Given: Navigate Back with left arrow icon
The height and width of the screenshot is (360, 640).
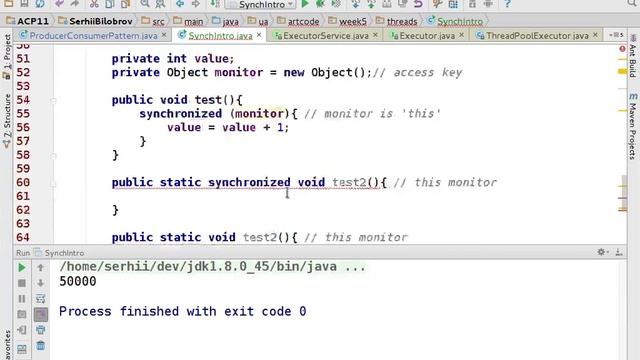Looking at the screenshot, I should 180,4.
